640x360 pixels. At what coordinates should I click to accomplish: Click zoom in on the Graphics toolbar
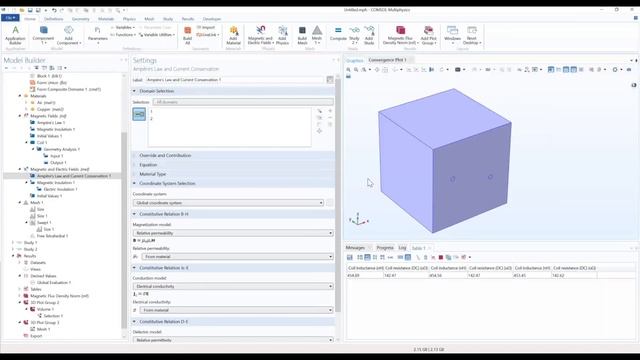coord(349,70)
